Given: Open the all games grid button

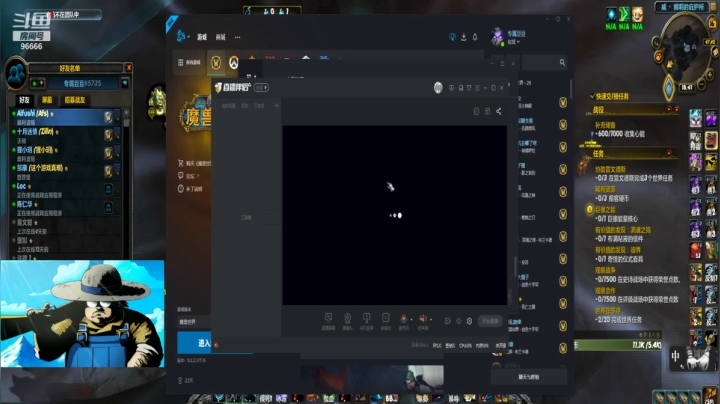Looking at the screenshot, I should pos(189,62).
